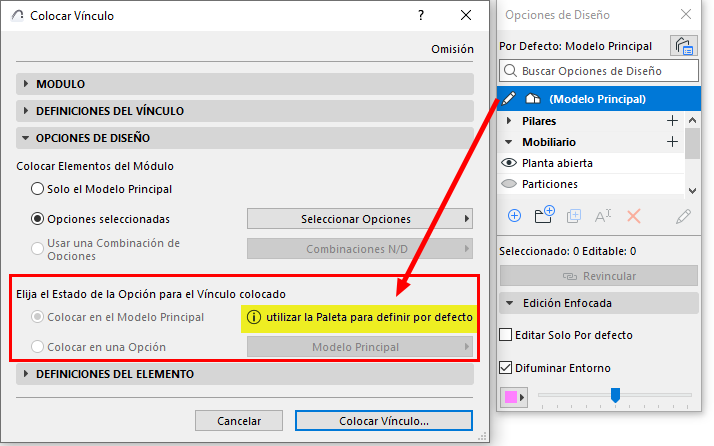
Task: Select Usar una Combinación de Opciones radio
Action: click(37, 249)
